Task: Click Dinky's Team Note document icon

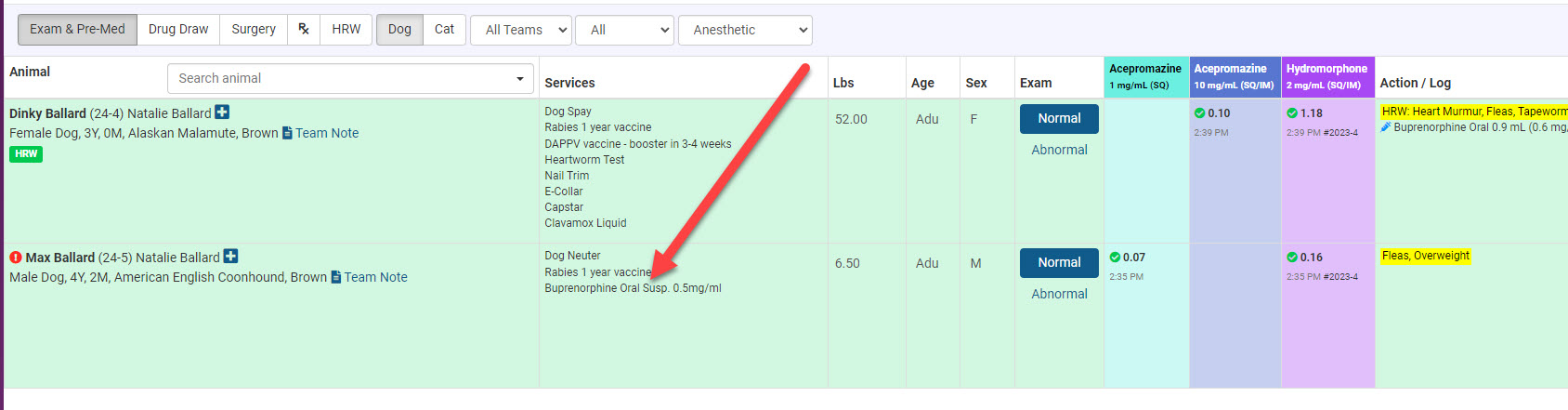Action: tap(287, 133)
